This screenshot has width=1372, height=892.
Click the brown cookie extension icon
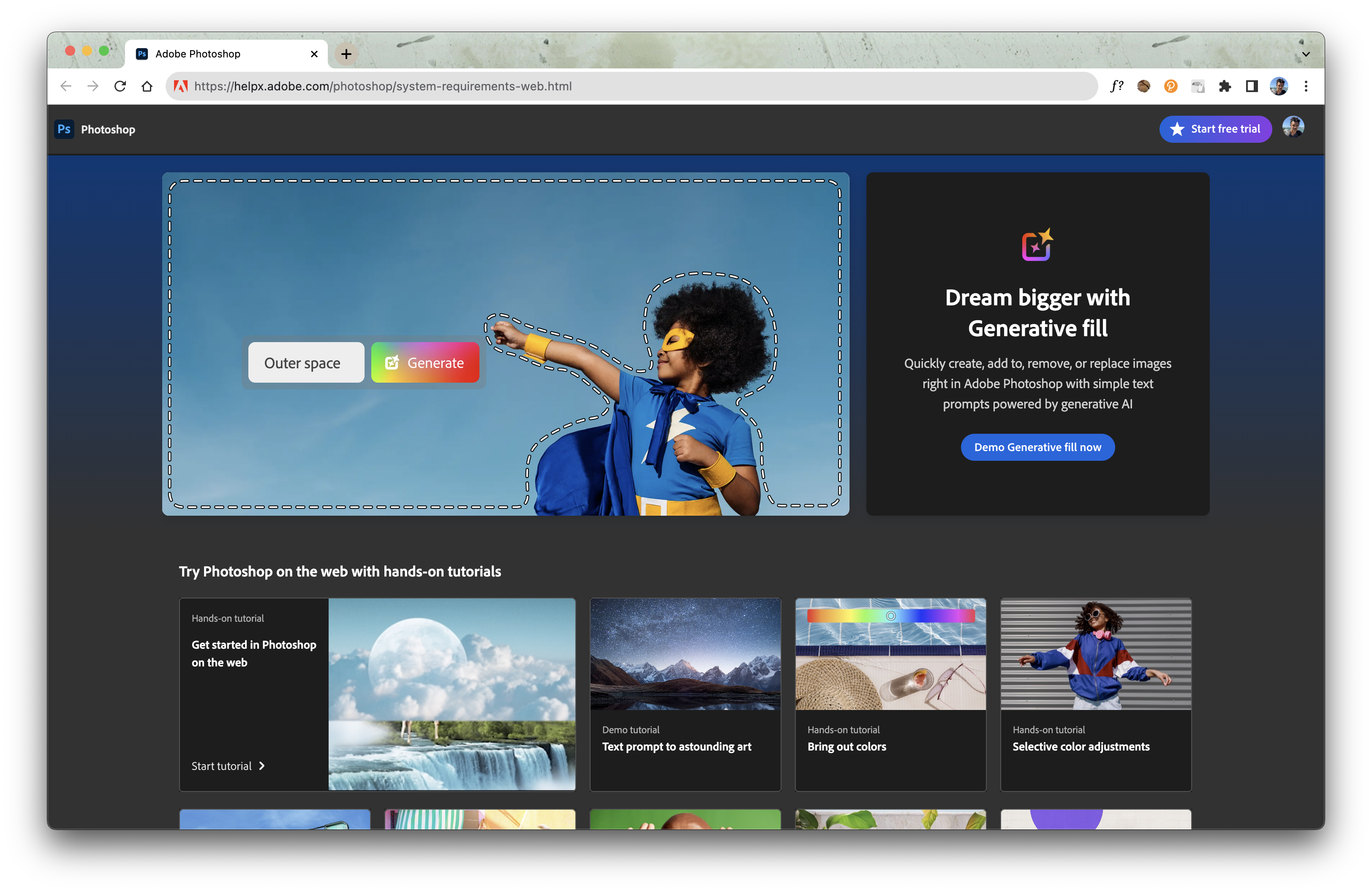(1144, 87)
